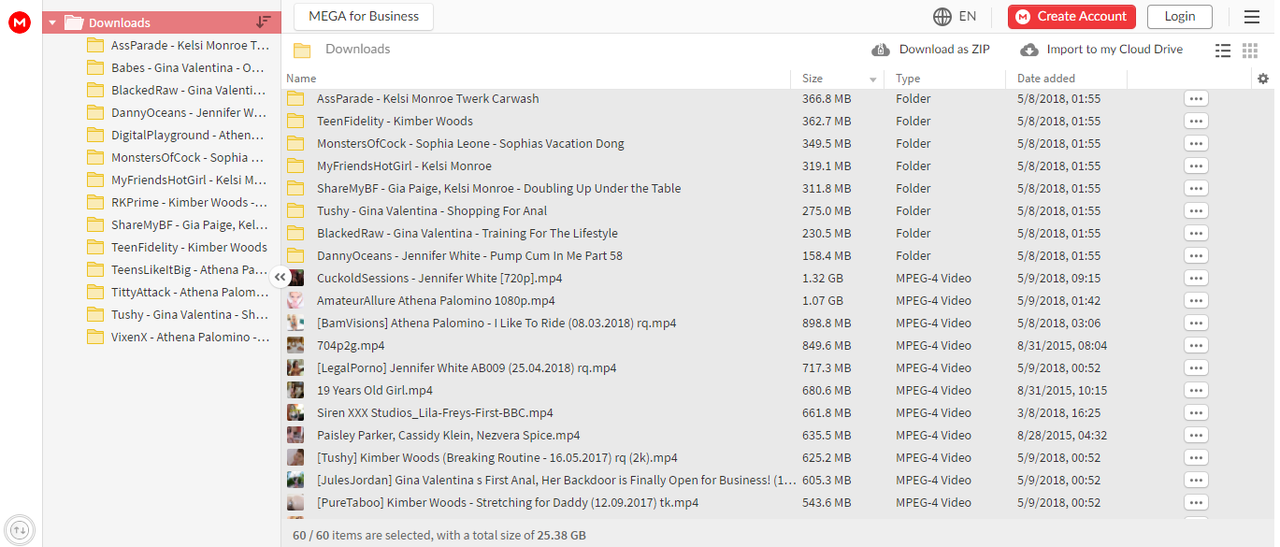Open options menu for the 543.6 MB video

(x=1196, y=503)
